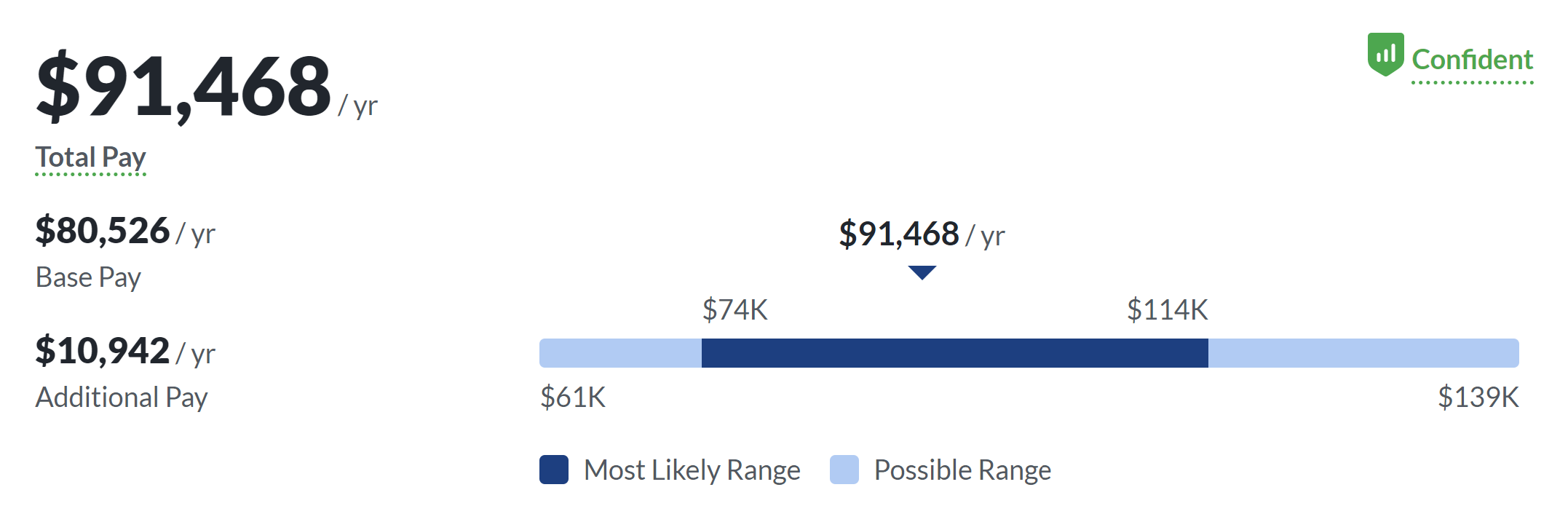This screenshot has width=1568, height=522.
Task: Click the $114K upper range label
Action: [1167, 310]
